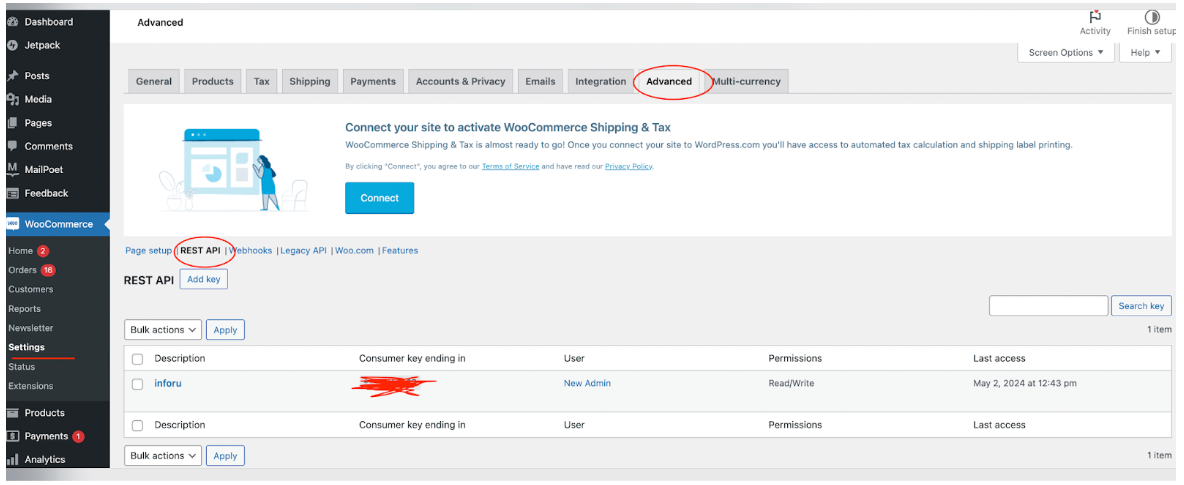Click the May 2, 2024 last access cell
Viewport: 1184px width, 485px height.
(x=1025, y=383)
